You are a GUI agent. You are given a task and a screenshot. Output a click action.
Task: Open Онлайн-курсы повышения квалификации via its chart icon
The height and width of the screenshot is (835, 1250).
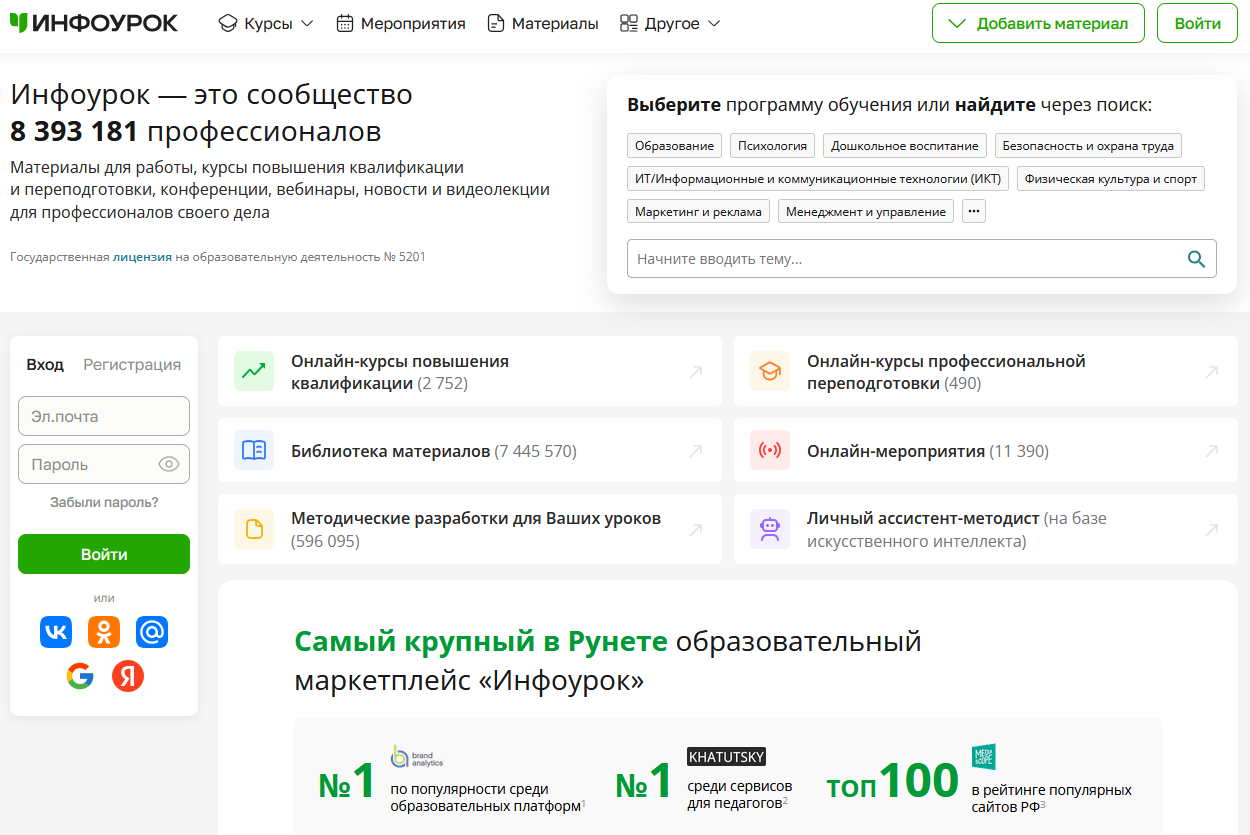tap(253, 371)
